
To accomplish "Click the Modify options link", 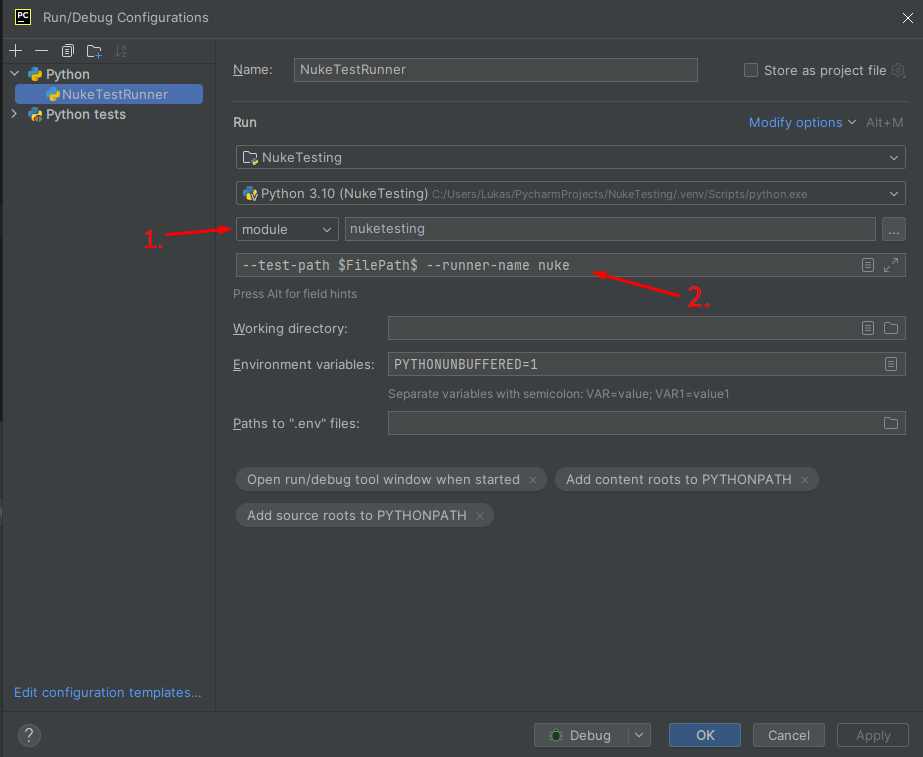I will click(x=795, y=122).
